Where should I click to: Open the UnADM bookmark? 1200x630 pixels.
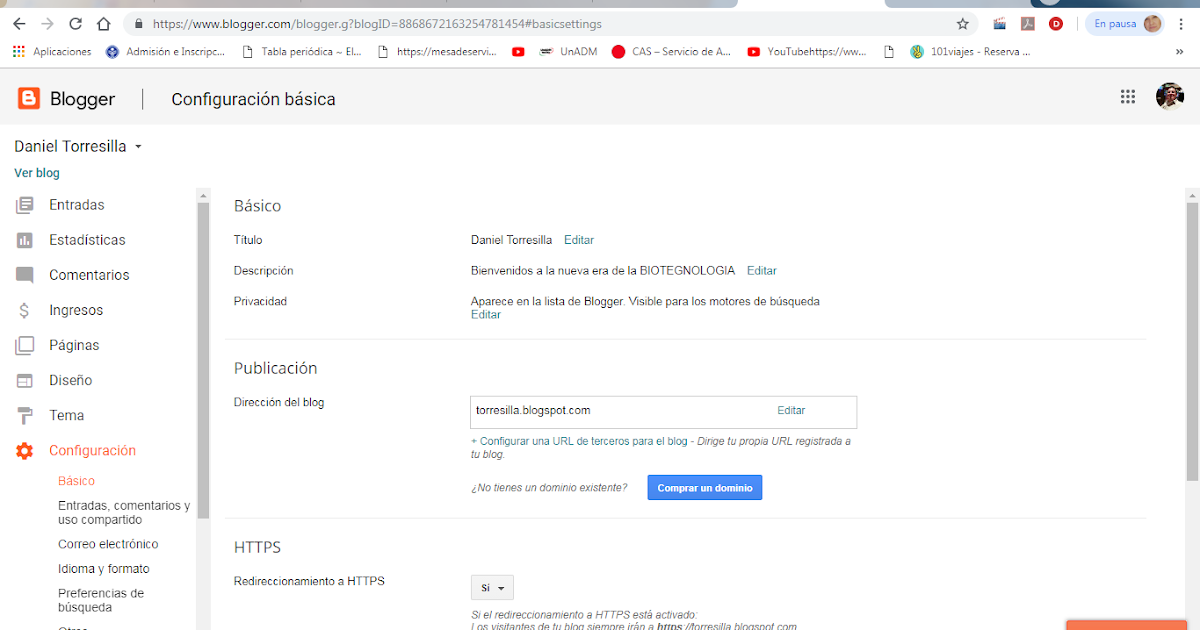(568, 51)
